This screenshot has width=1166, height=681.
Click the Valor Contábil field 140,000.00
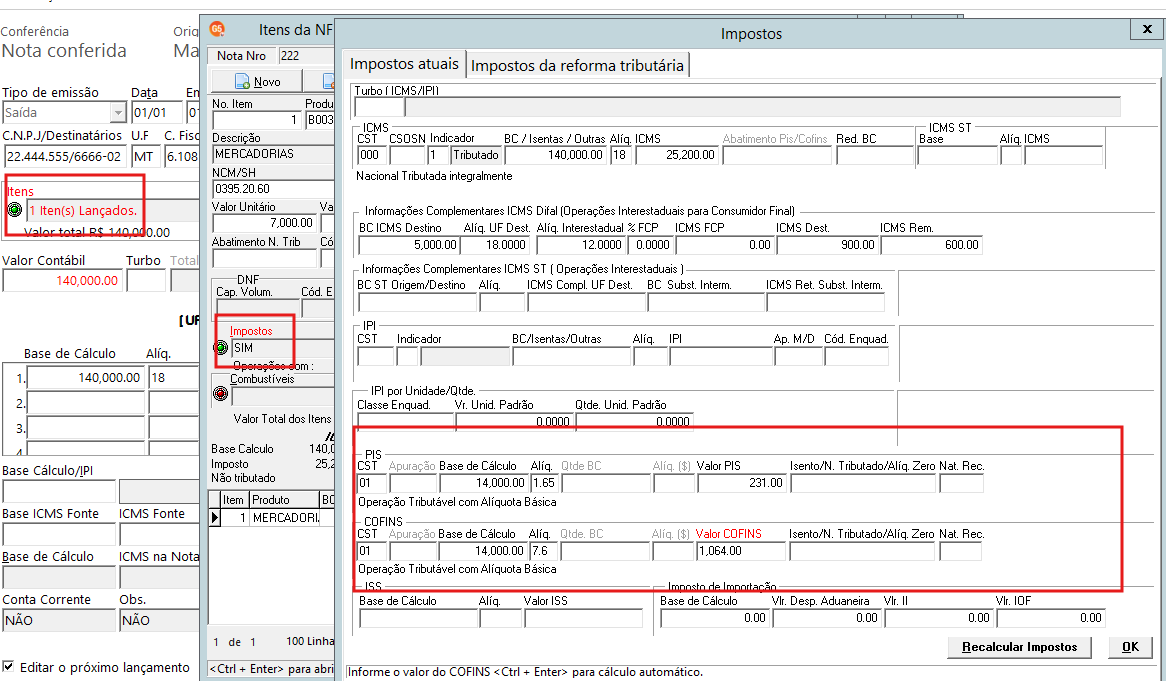click(62, 281)
